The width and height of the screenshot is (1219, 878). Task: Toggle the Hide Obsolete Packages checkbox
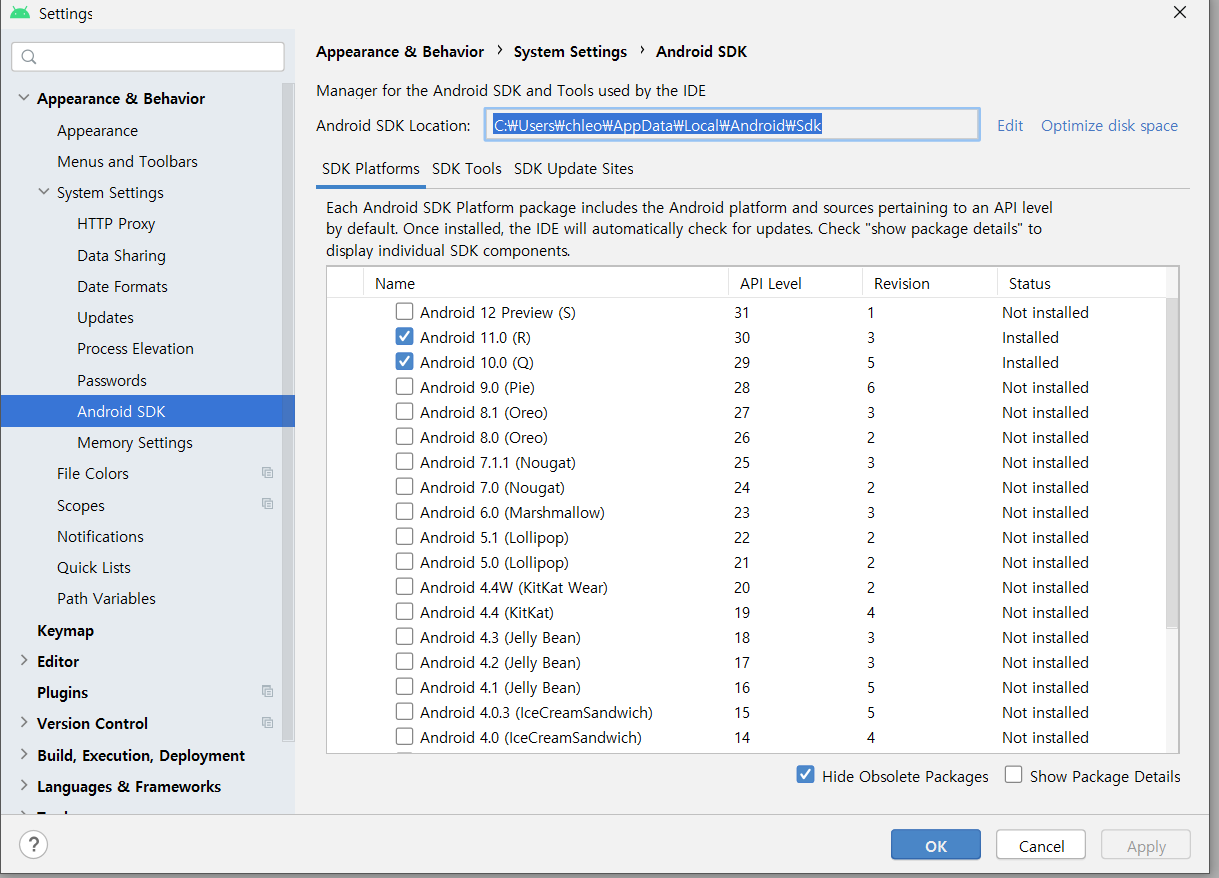805,775
